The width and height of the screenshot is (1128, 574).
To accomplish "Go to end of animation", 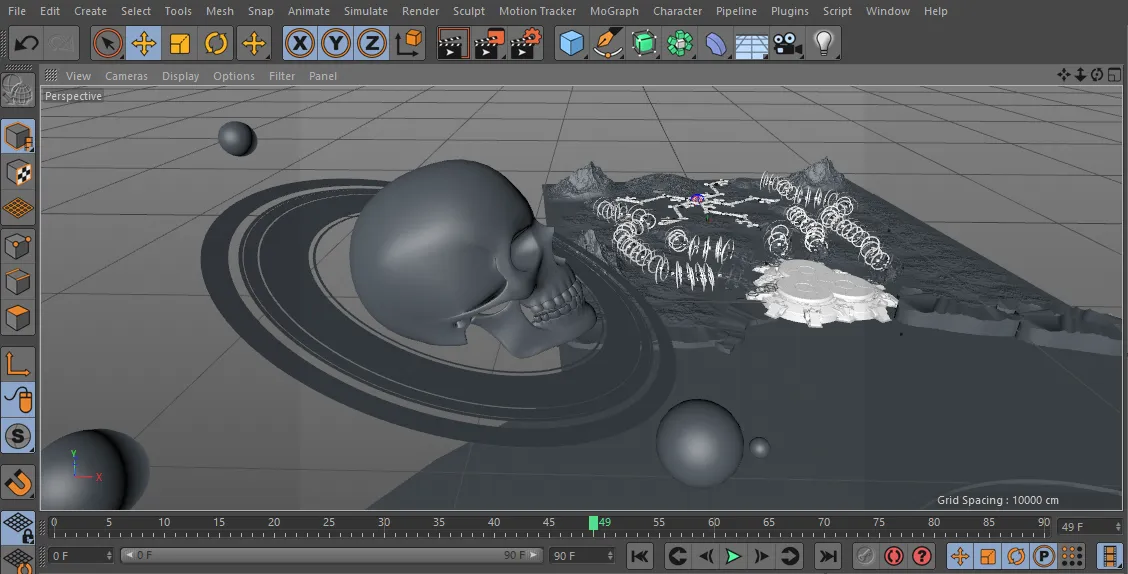I will pyautogui.click(x=828, y=556).
